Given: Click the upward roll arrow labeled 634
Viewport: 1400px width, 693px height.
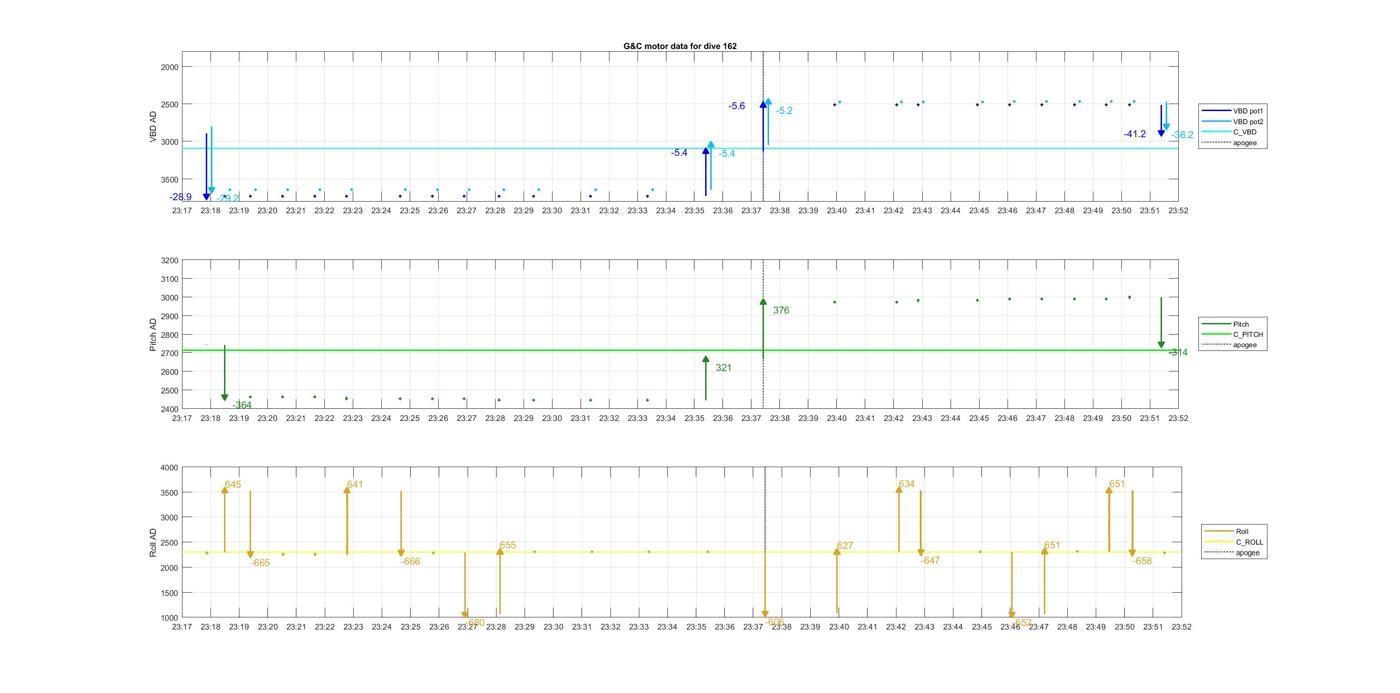Looking at the screenshot, I should [x=898, y=518].
